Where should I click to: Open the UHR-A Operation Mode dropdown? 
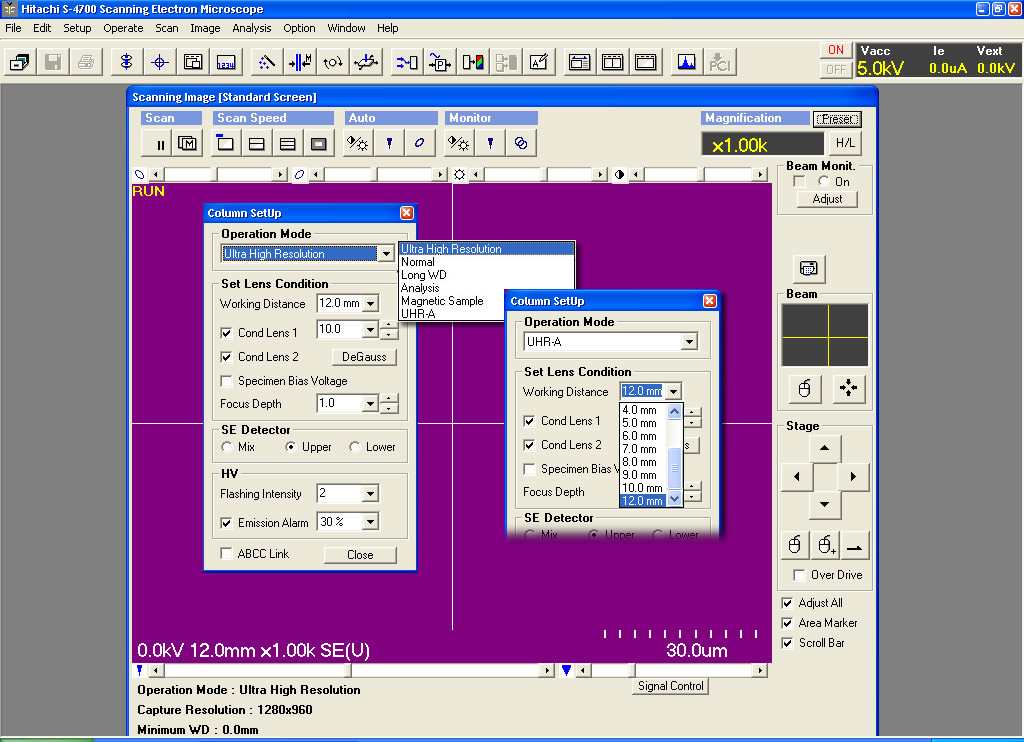[x=689, y=342]
